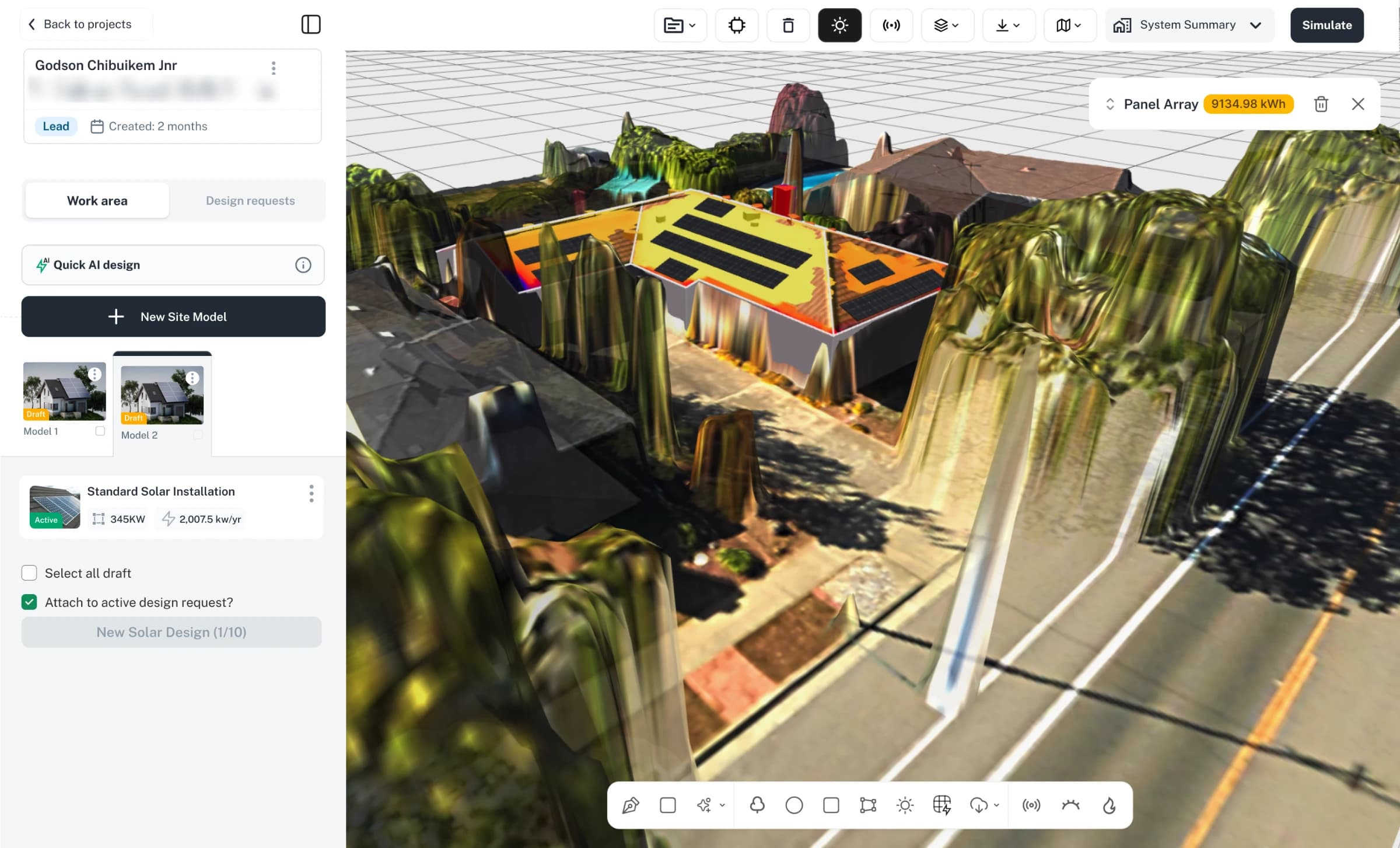Click the closed-eye hide icon in bottom toolbar
This screenshot has height=848, width=1400.
pos(1071,805)
